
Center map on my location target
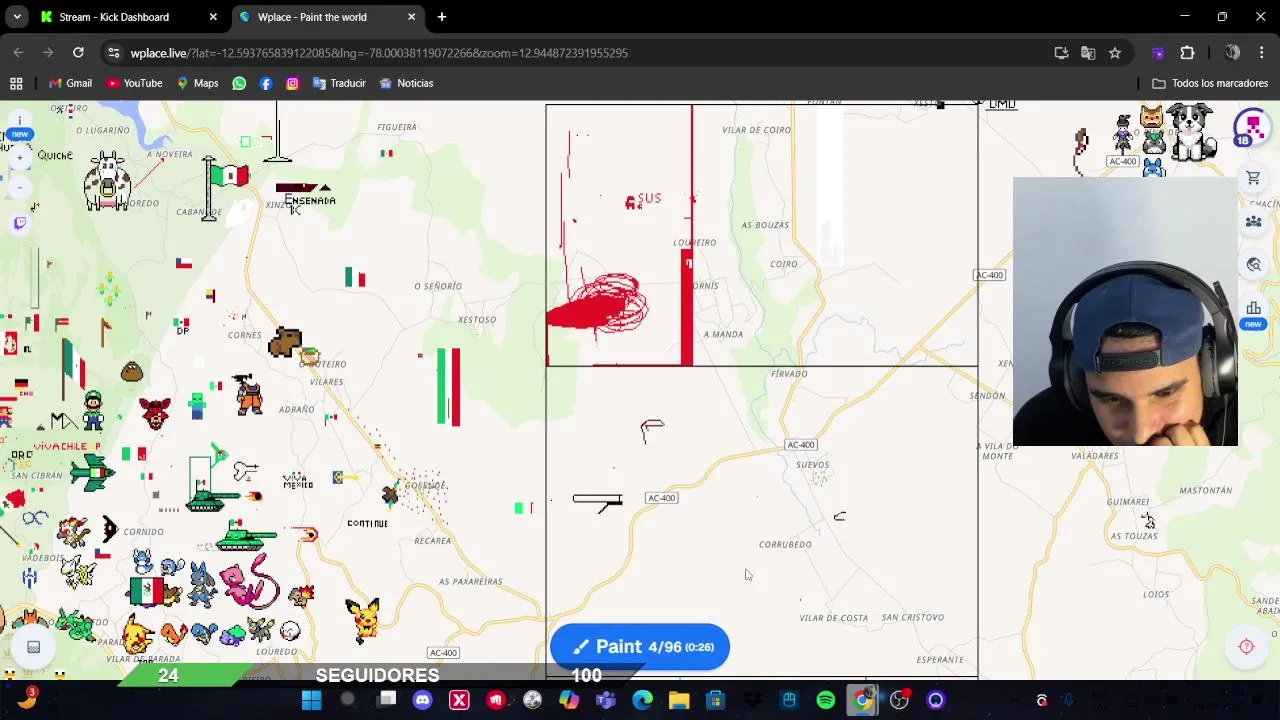(x=1246, y=647)
